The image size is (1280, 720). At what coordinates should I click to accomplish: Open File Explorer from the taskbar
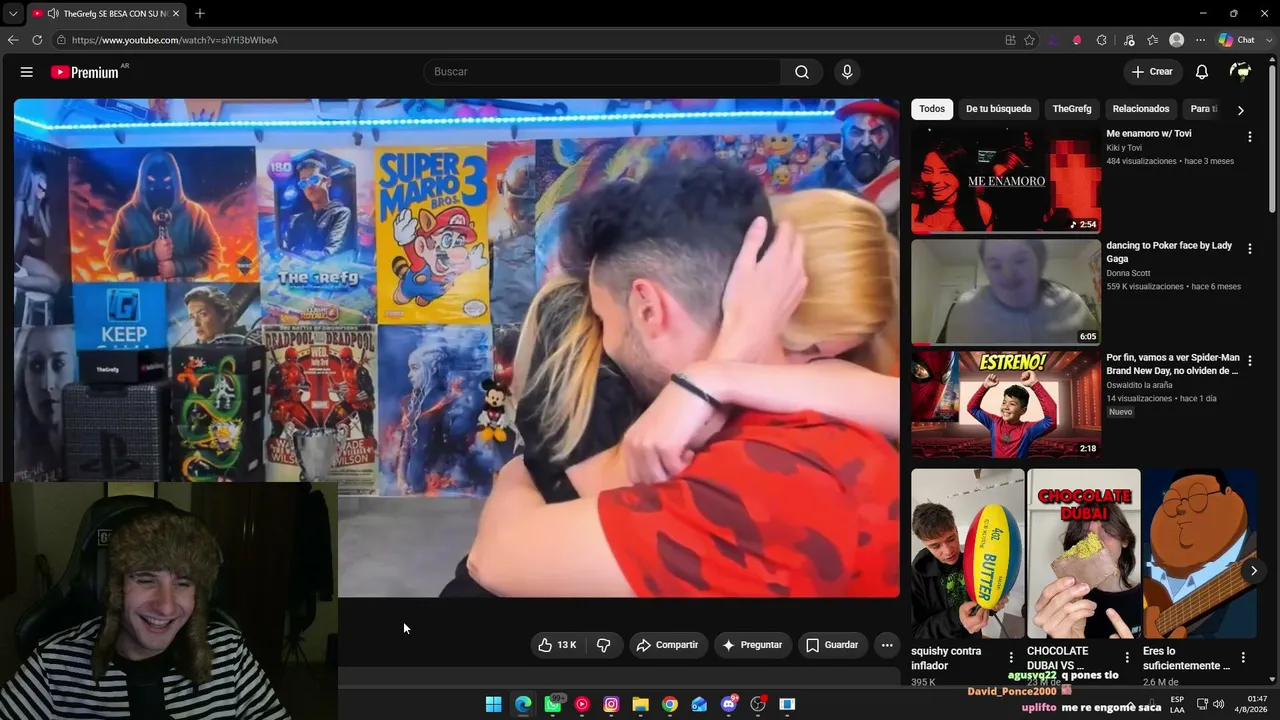(640, 704)
